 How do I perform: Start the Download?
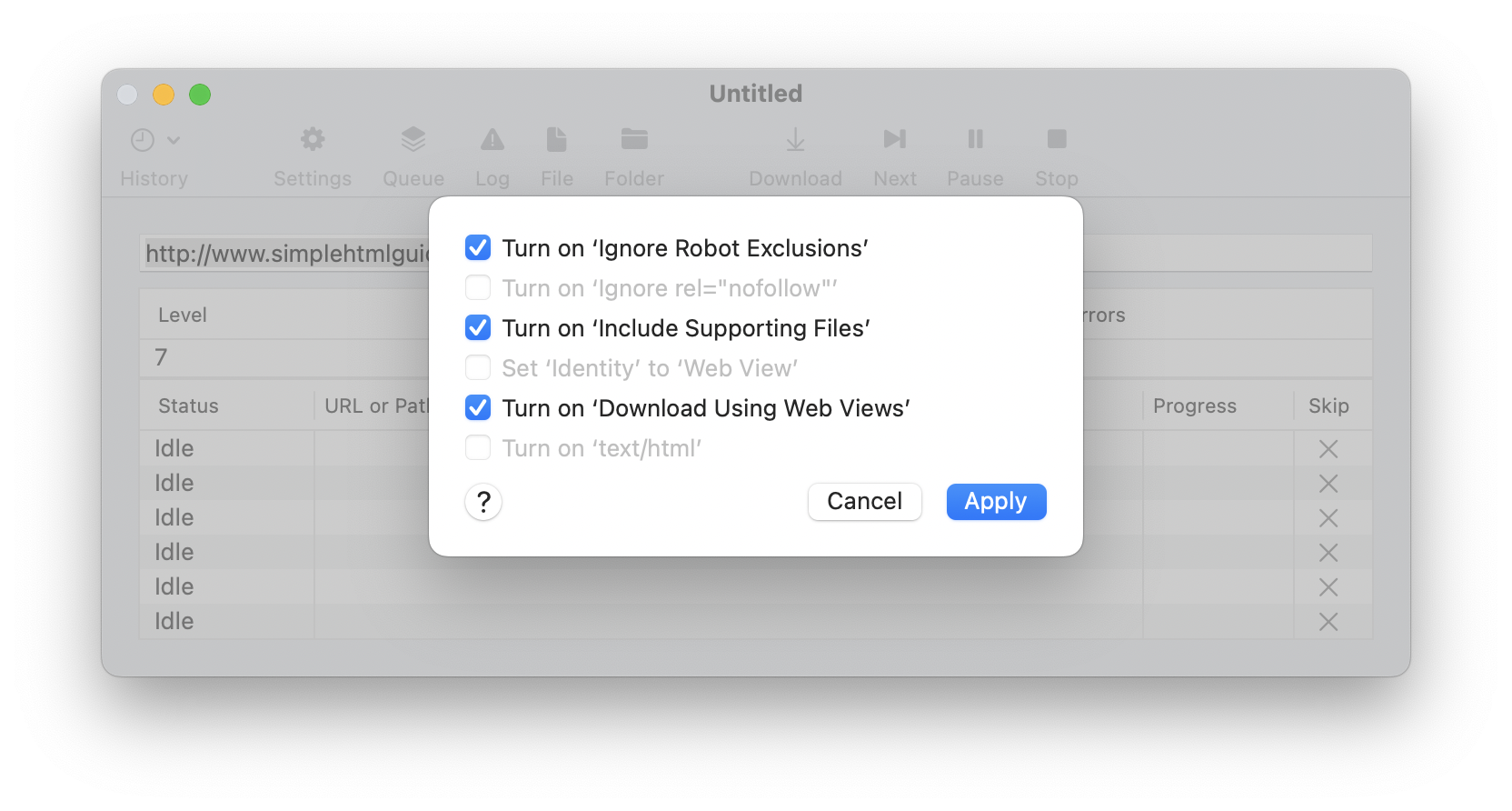(794, 155)
